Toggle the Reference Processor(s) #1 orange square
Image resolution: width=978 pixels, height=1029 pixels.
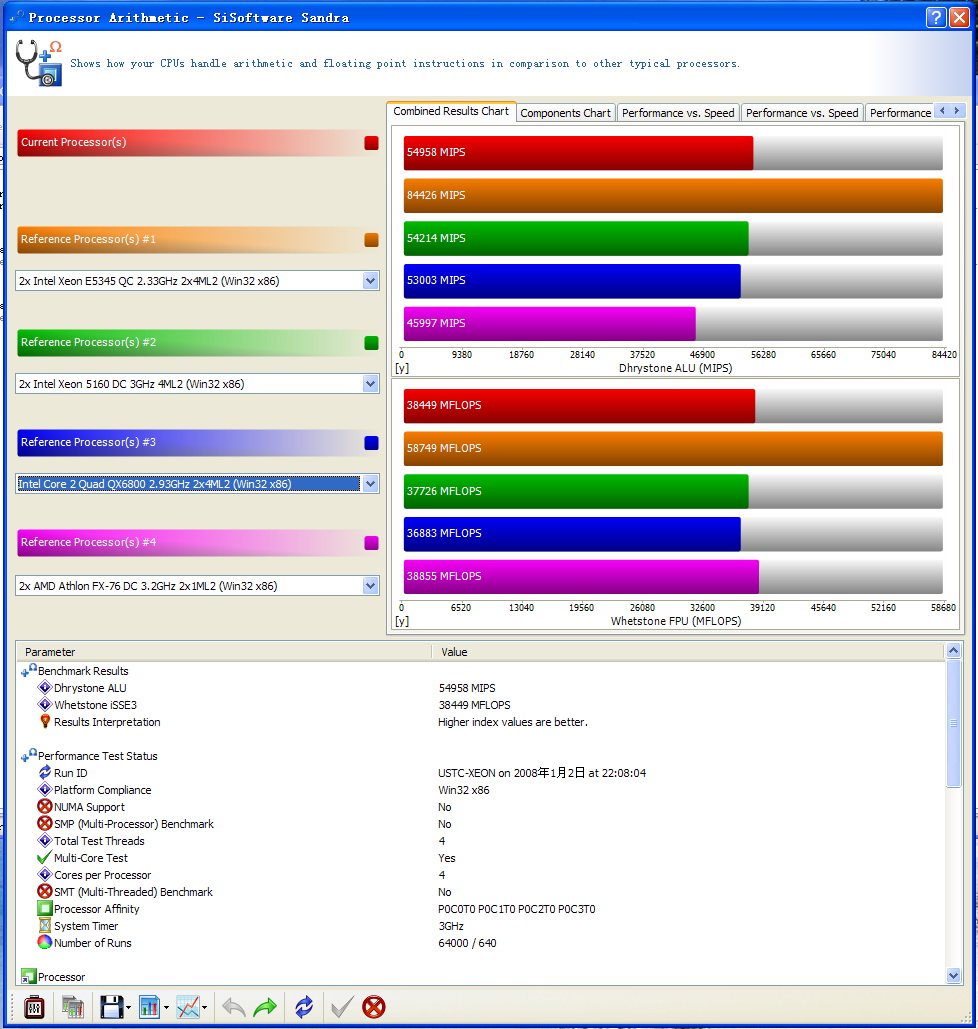point(372,240)
